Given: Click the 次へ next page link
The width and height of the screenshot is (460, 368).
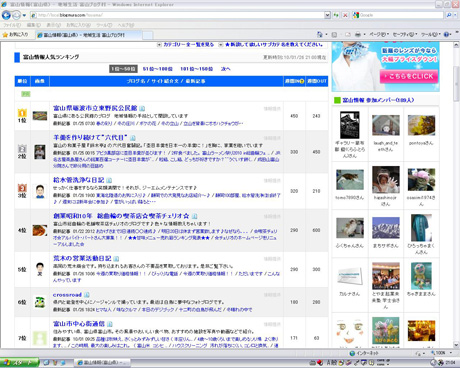Looking at the screenshot, I should [226, 69].
